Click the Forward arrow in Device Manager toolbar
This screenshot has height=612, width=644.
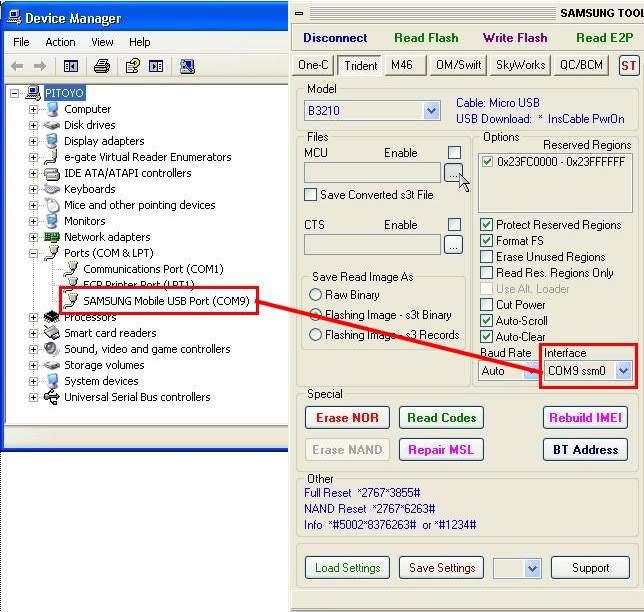tap(40, 66)
